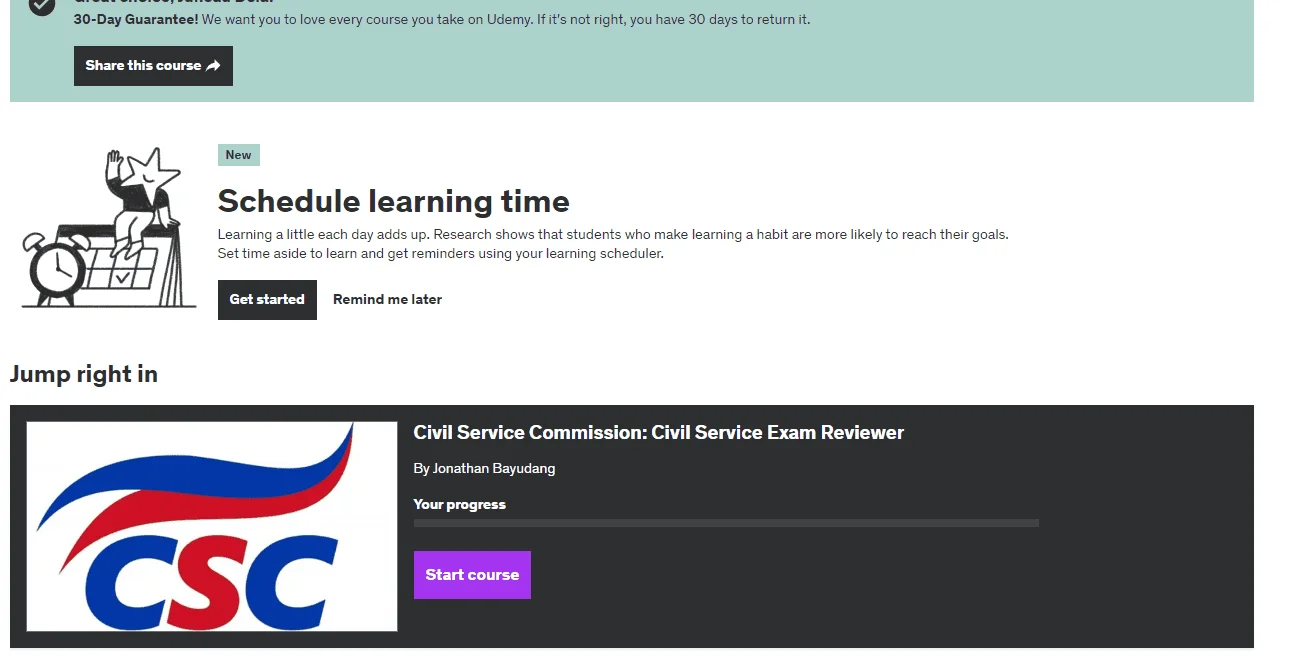Click the course progress bar
The height and width of the screenshot is (666, 1299).
(x=726, y=523)
